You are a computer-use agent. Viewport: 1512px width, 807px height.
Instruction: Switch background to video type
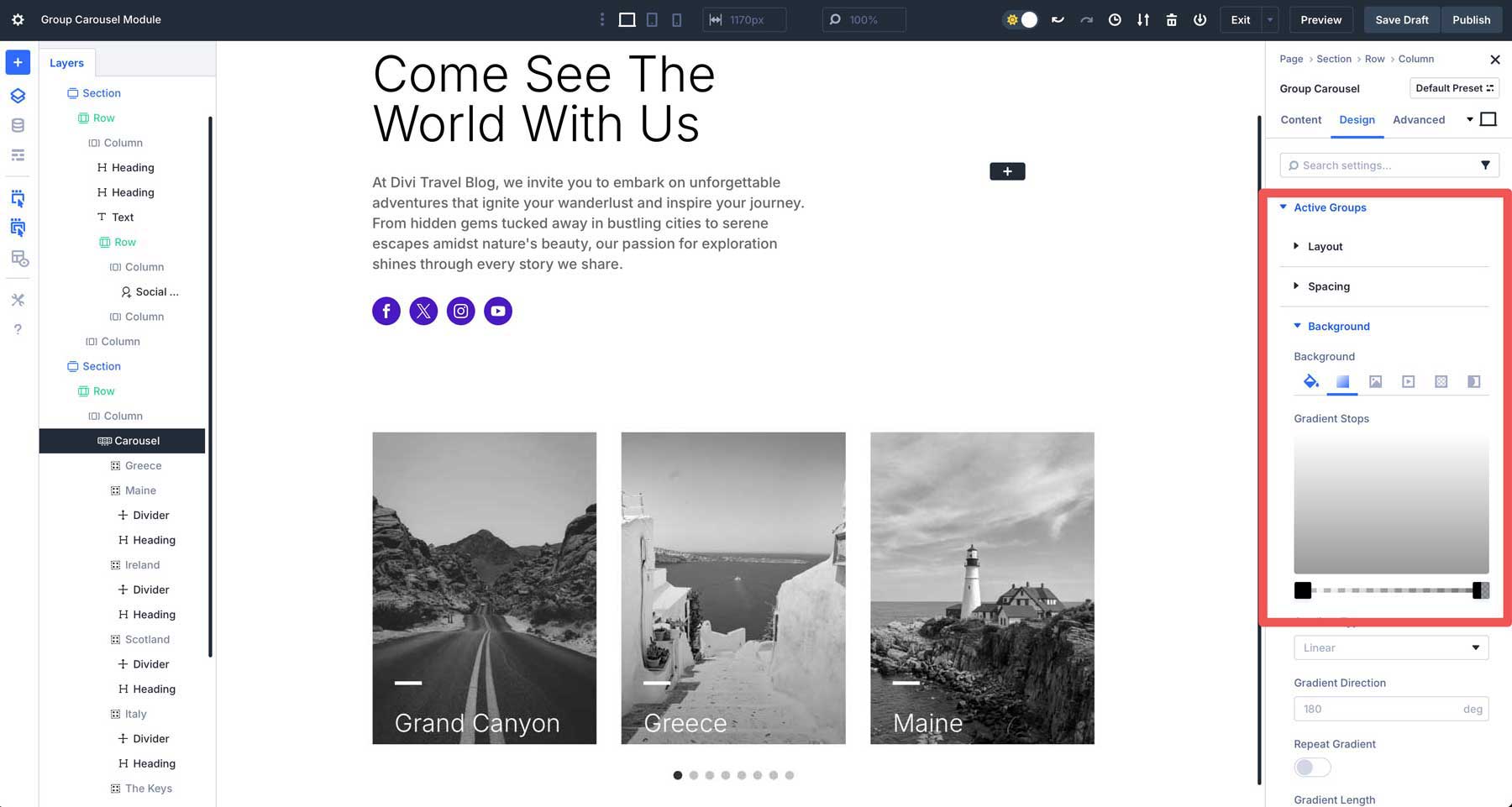(1409, 381)
